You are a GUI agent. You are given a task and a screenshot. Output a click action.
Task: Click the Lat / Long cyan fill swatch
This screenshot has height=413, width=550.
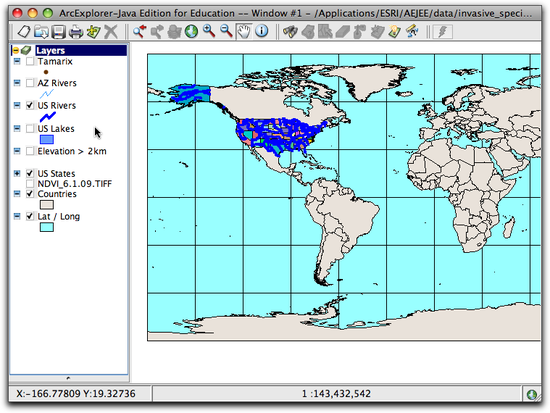(47, 227)
